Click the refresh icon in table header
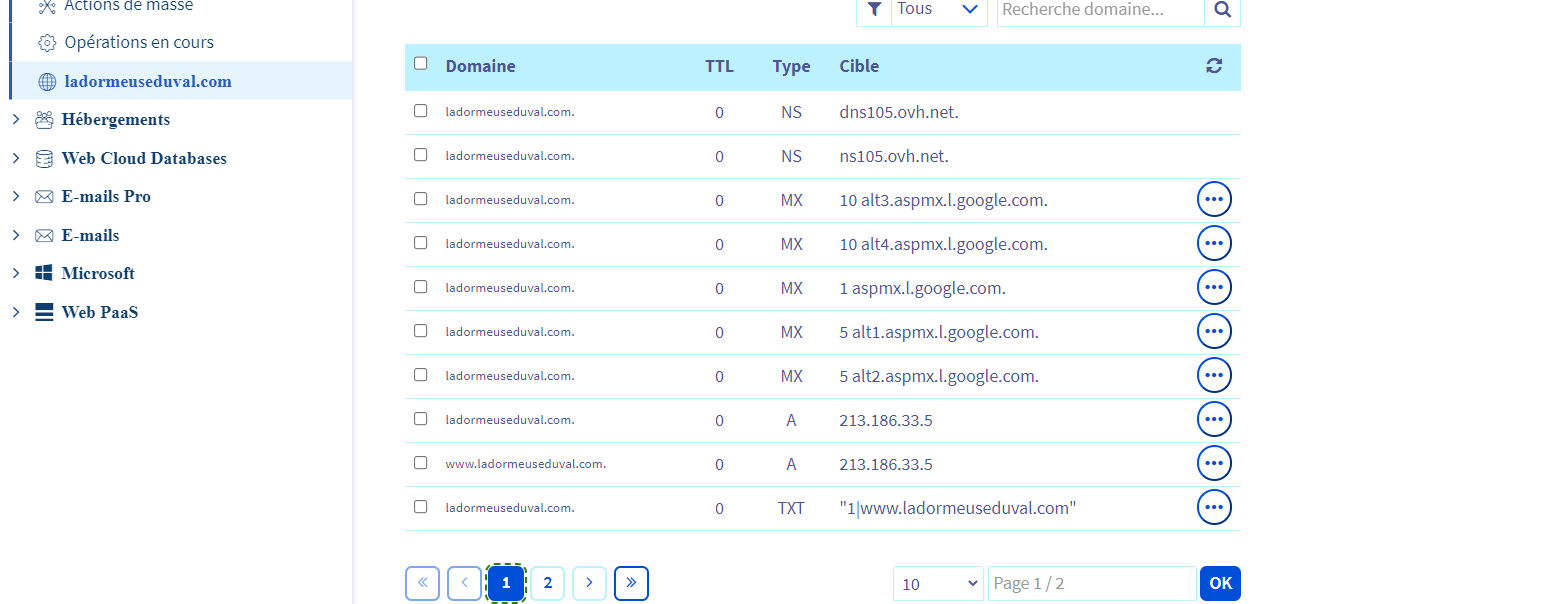The image size is (1557, 604). pyautogui.click(x=1214, y=66)
